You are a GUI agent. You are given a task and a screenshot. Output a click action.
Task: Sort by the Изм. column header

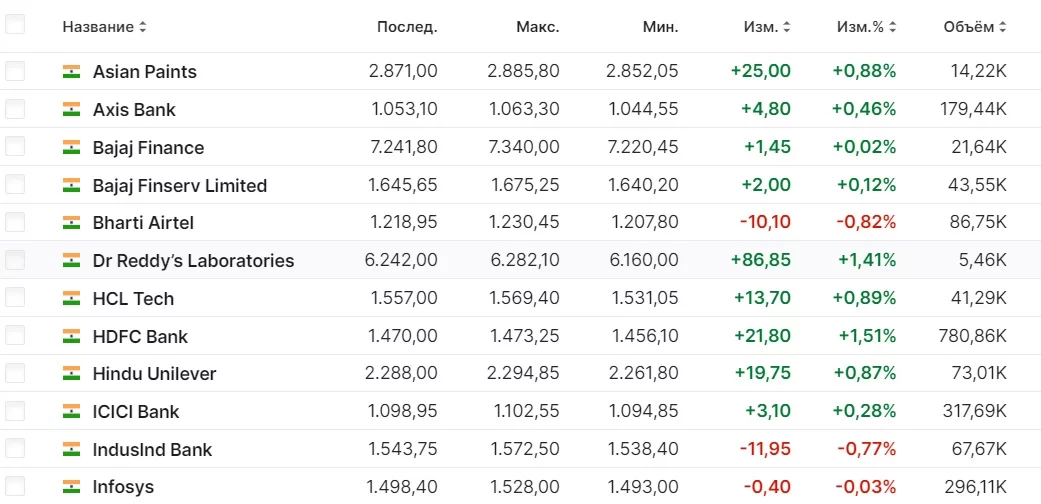[x=767, y=27]
